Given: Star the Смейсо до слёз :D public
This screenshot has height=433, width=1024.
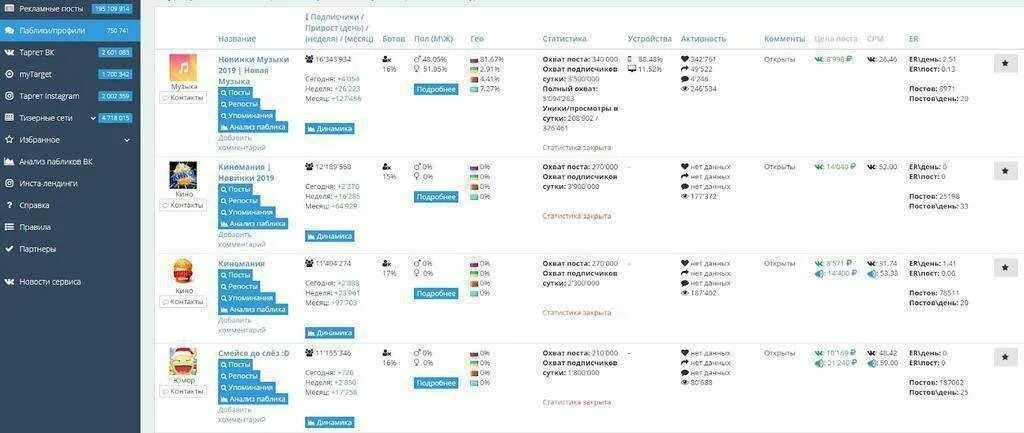Looking at the screenshot, I should tap(1005, 357).
